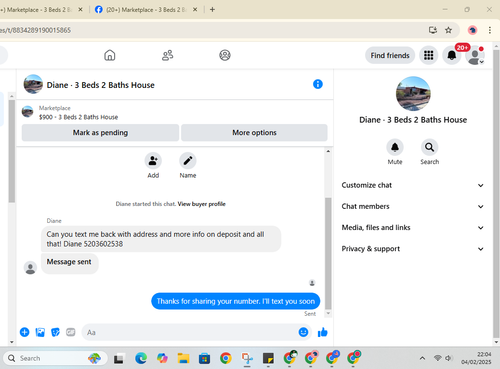Screen dimensions: 500x369
Task: Open the Wi-Fi network icon in system tray
Action: click(437, 358)
